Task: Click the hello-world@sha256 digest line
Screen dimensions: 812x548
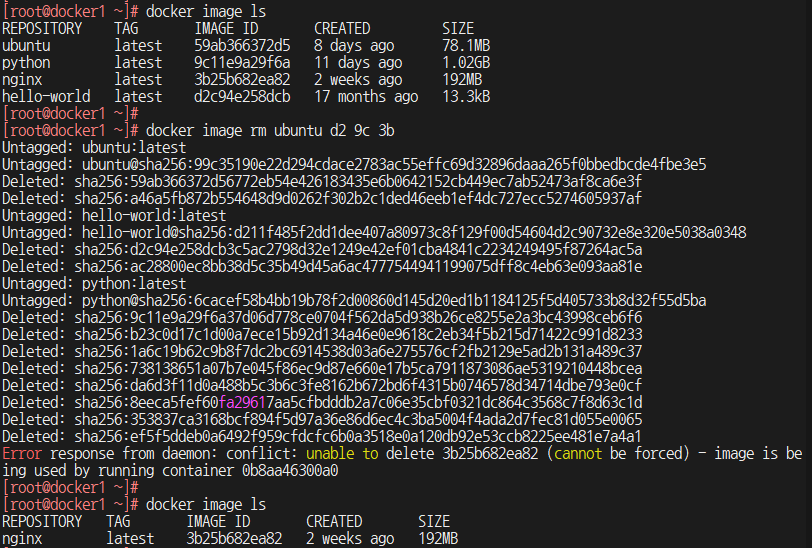Action: click(x=374, y=233)
